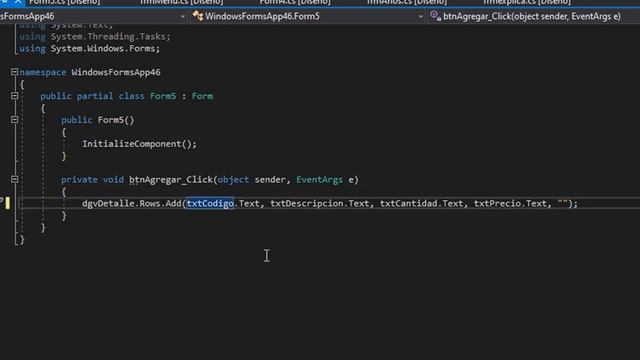Click dgvDetalle at the start of the statement
The image size is (640, 360).
[x=108, y=203]
